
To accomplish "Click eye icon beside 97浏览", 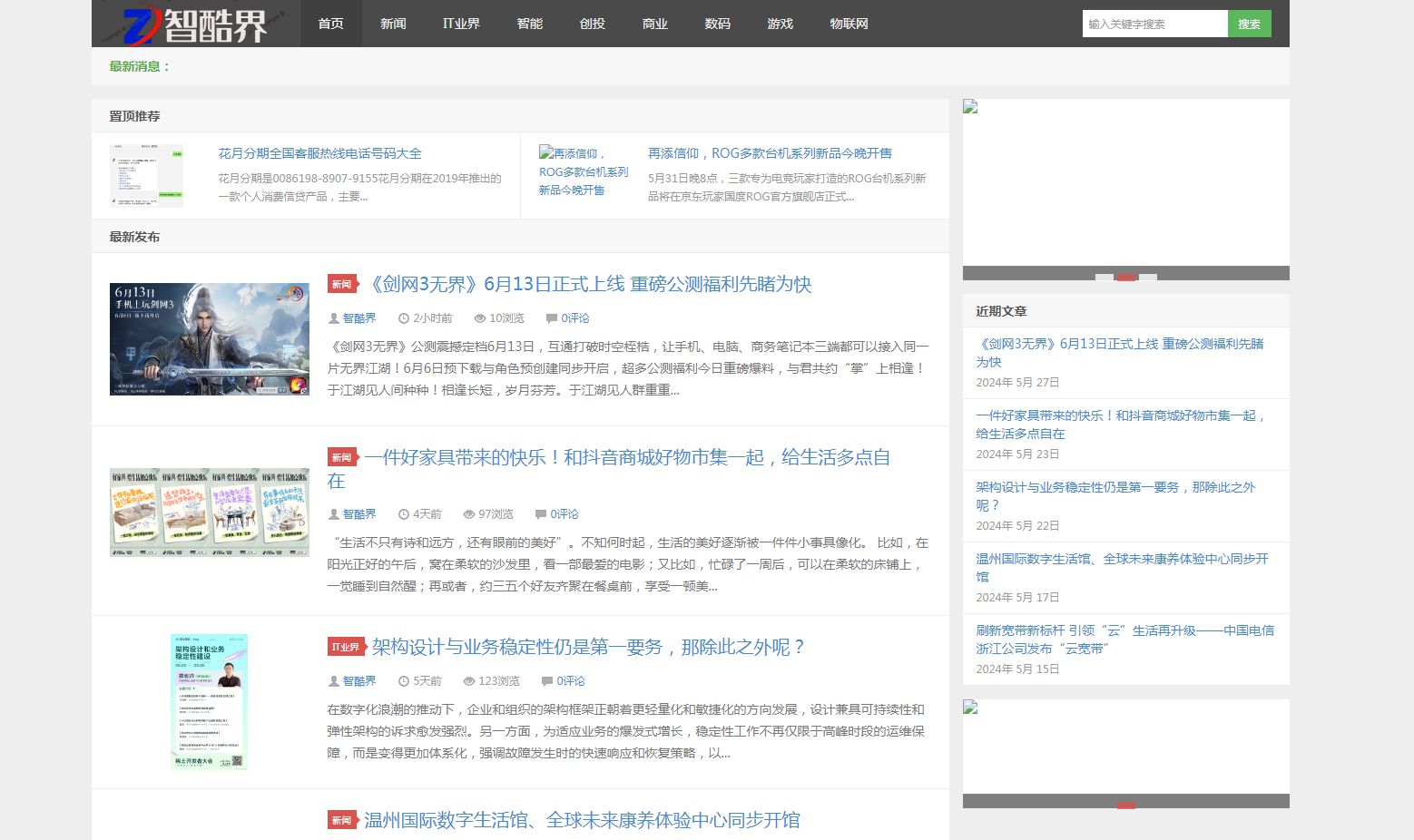I will click(x=469, y=514).
